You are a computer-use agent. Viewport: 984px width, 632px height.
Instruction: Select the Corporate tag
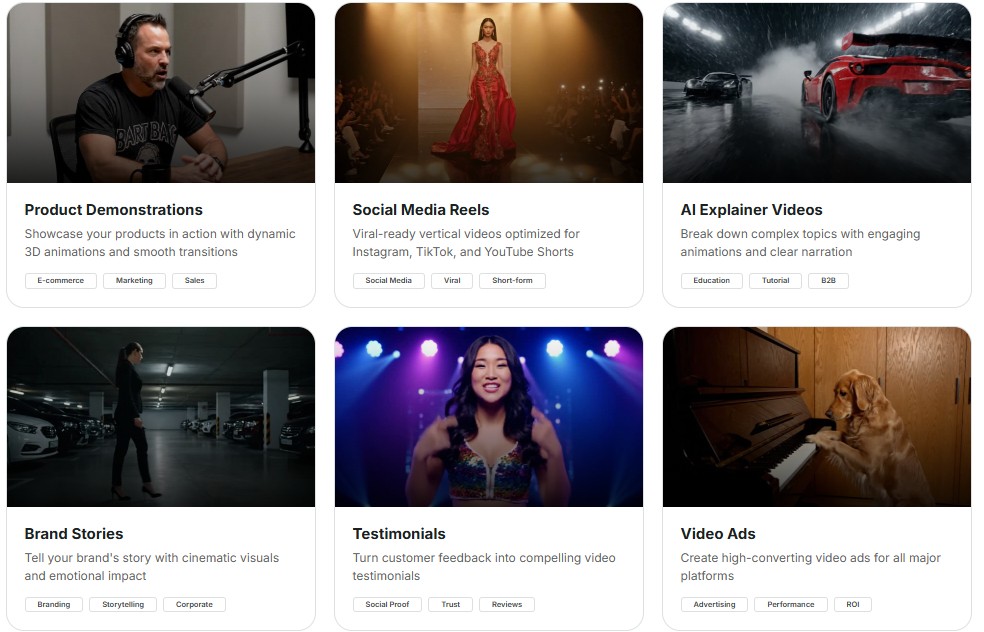(x=194, y=604)
